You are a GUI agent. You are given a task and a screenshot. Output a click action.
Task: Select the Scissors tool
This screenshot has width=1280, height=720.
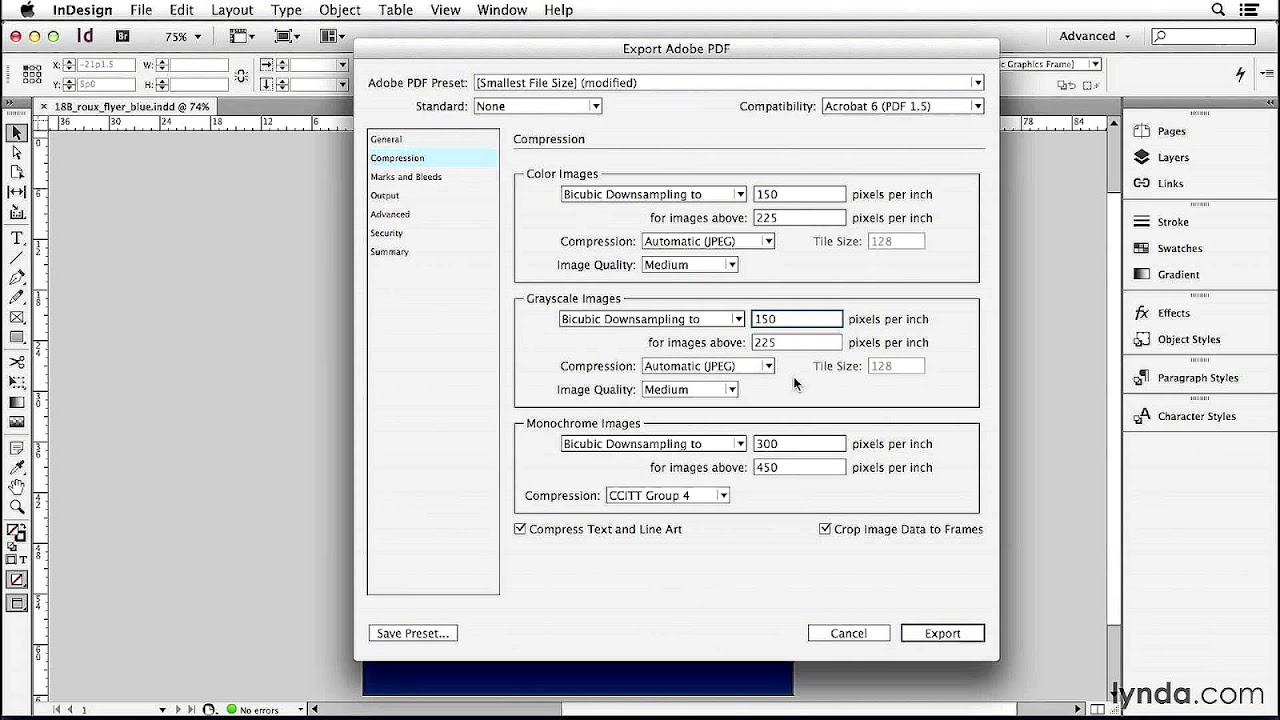[17, 362]
